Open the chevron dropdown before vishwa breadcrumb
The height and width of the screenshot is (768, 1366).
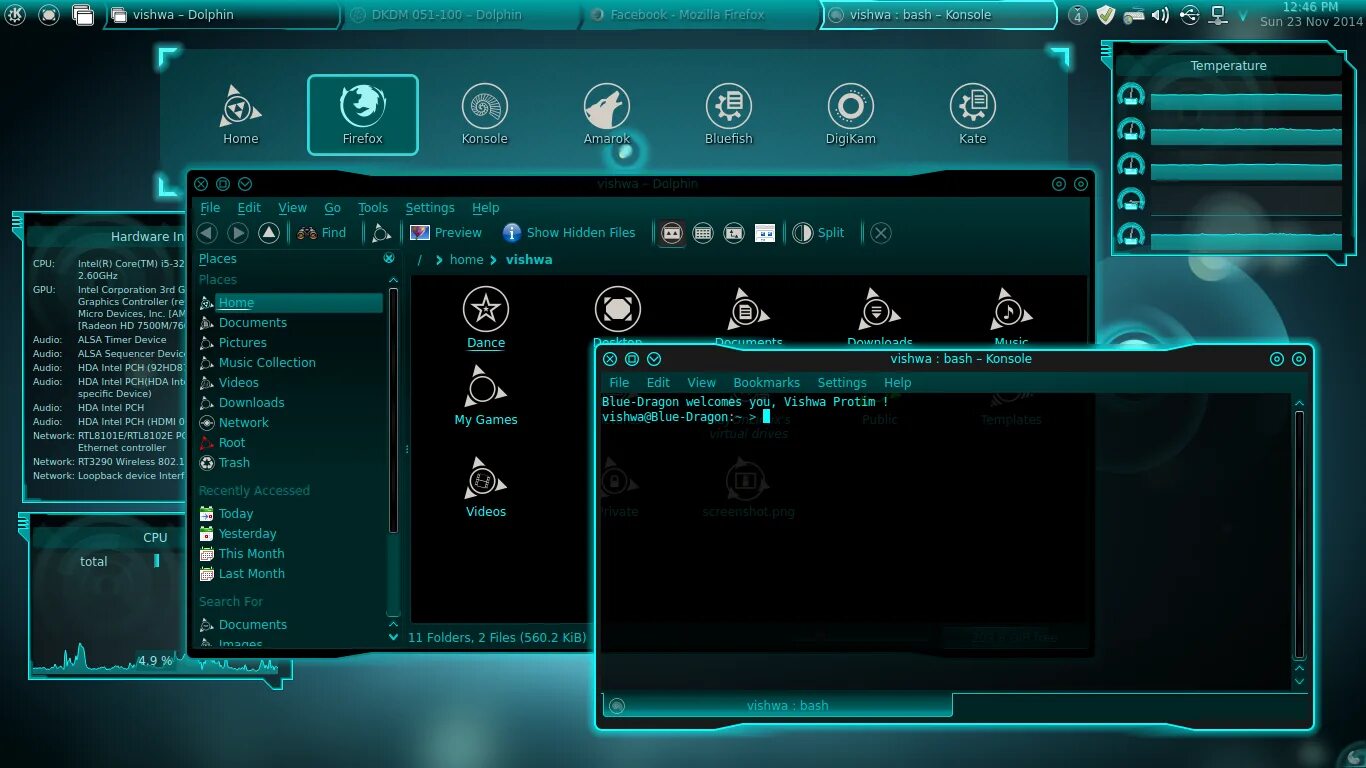click(493, 260)
